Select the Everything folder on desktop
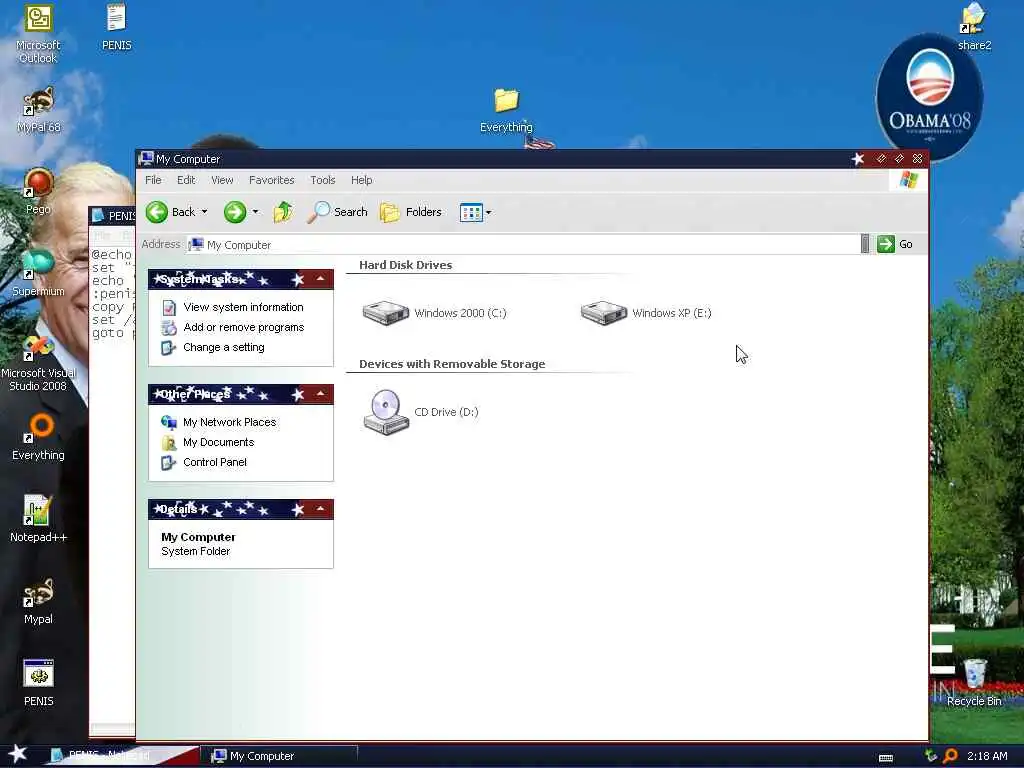This screenshot has height=768, width=1024. [x=506, y=110]
